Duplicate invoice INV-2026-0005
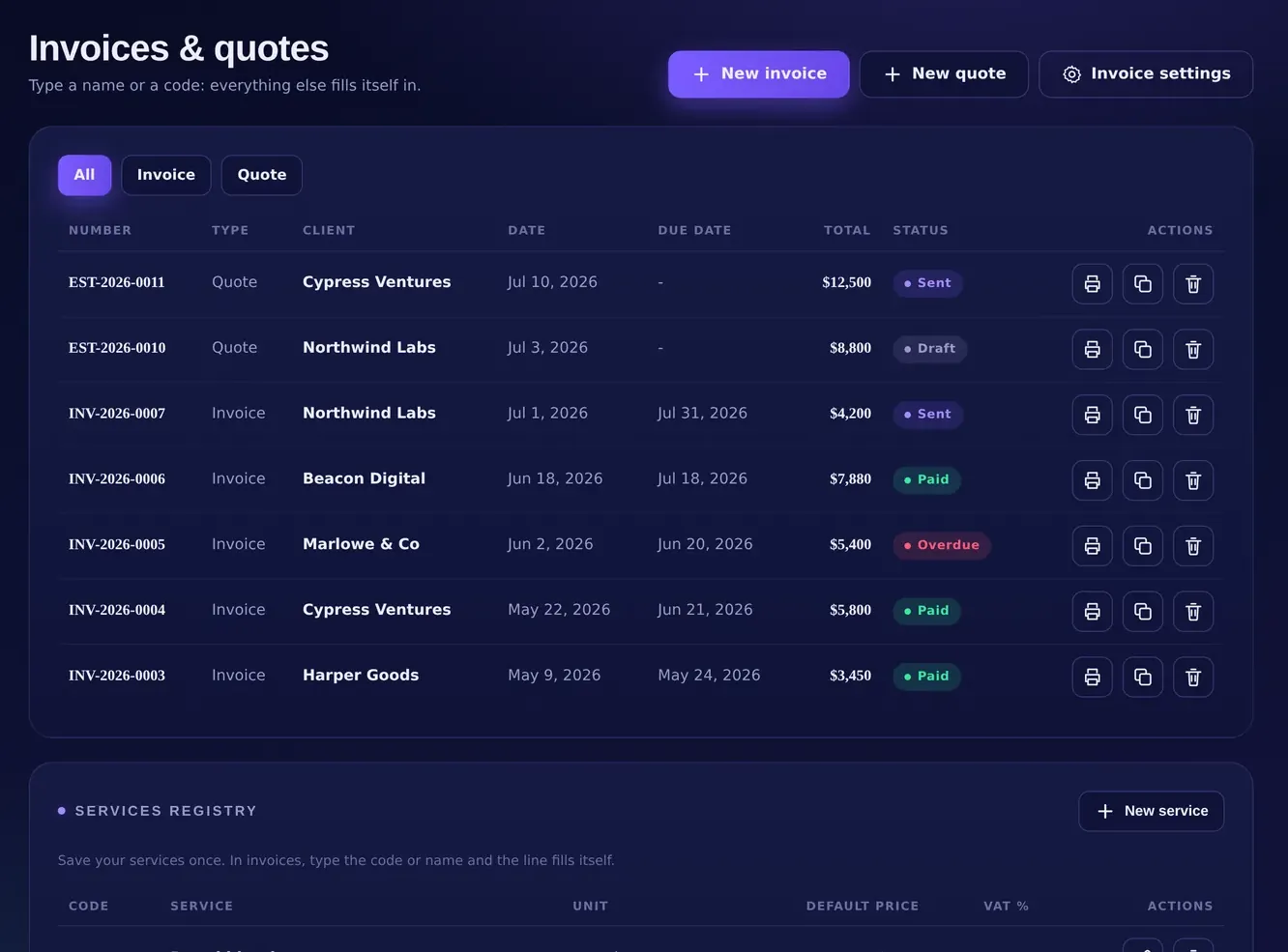Image resolution: width=1288 pixels, height=952 pixels. click(1142, 546)
